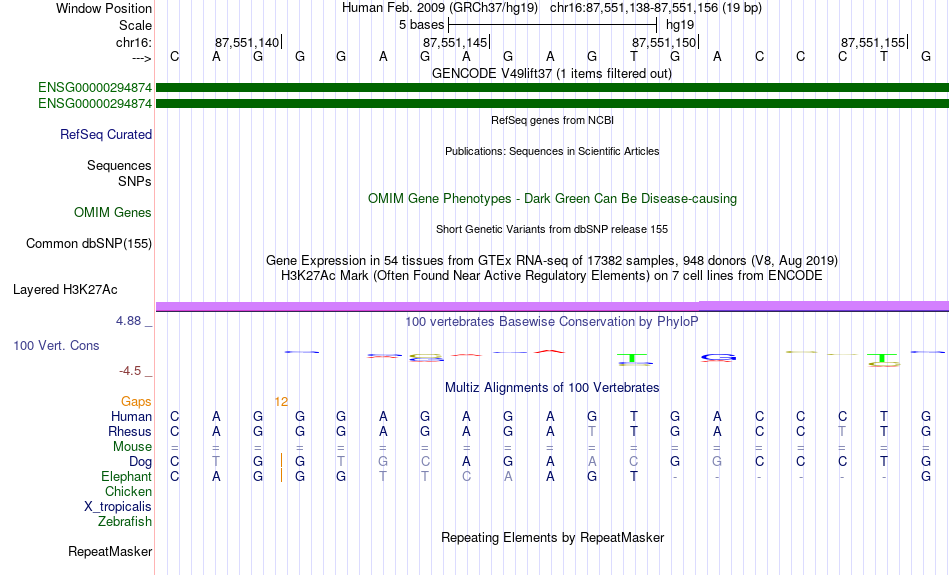Select the Rhesus alignment row label
This screenshot has height=575, width=950.
(x=130, y=431)
